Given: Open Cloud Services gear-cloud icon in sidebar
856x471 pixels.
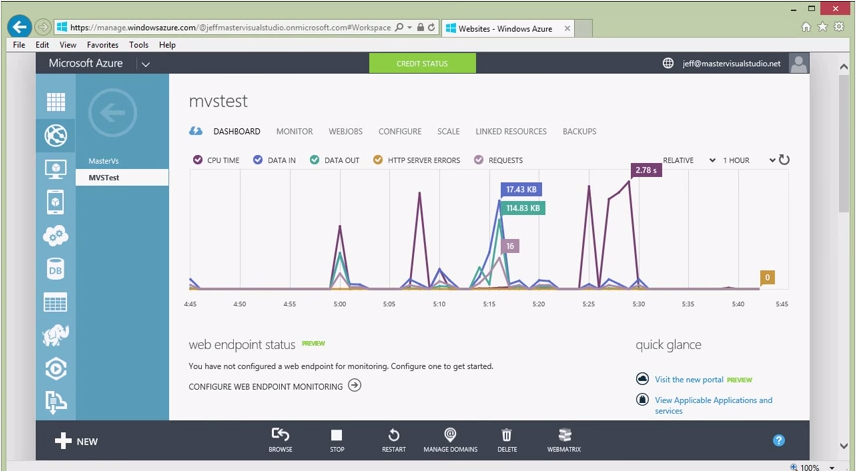Looking at the screenshot, I should tap(56, 236).
